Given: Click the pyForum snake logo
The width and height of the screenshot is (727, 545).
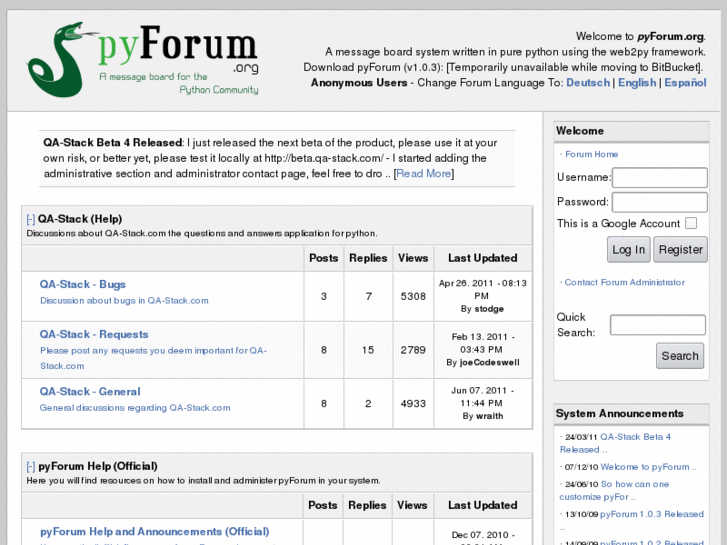Looking at the screenshot, I should (x=143, y=60).
